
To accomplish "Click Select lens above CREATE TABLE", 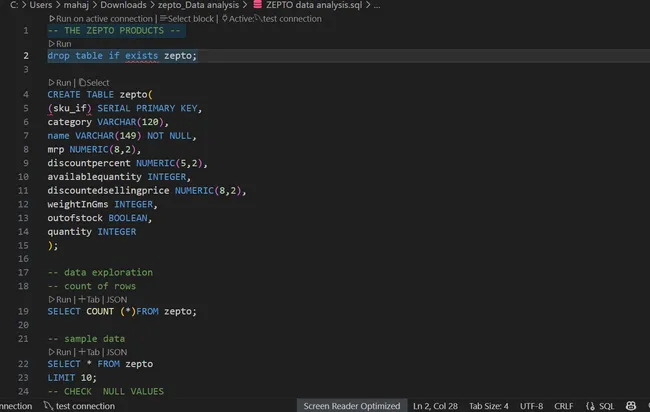I will 94,82.
